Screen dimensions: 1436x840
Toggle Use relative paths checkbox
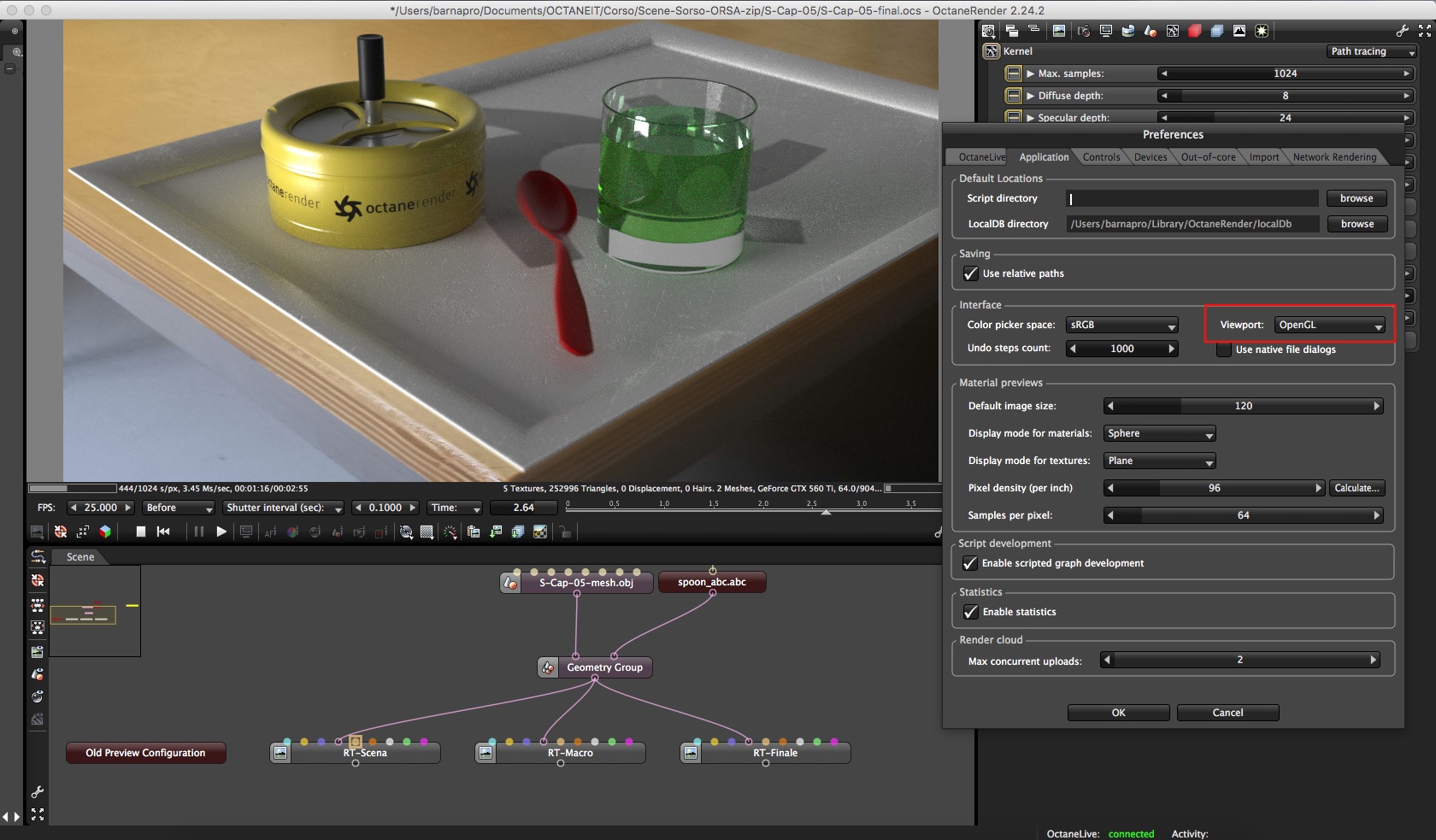pos(971,273)
